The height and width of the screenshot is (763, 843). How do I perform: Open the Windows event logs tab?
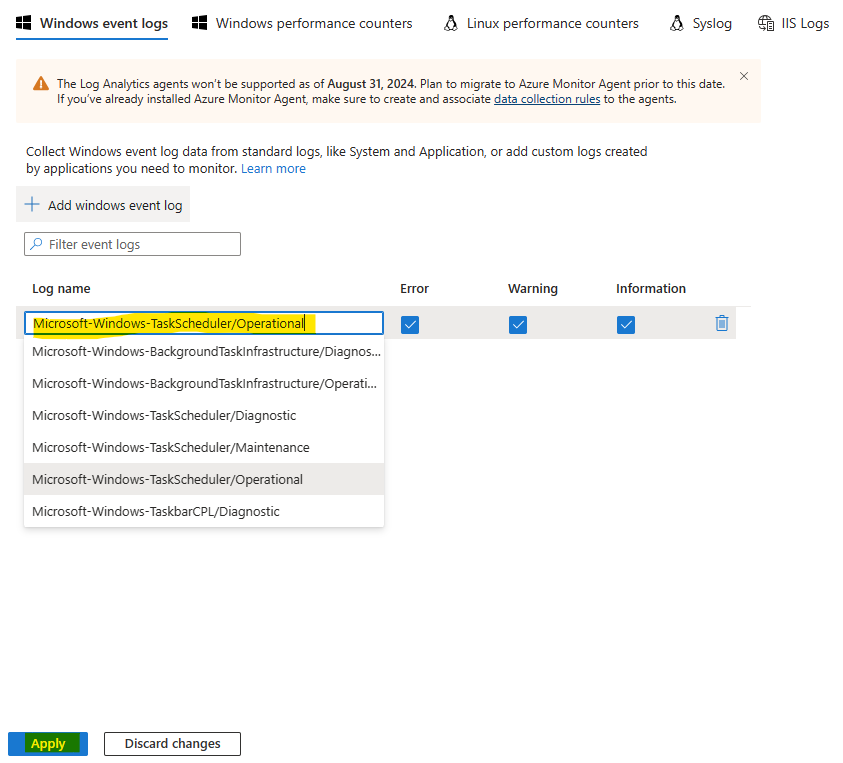[92, 24]
